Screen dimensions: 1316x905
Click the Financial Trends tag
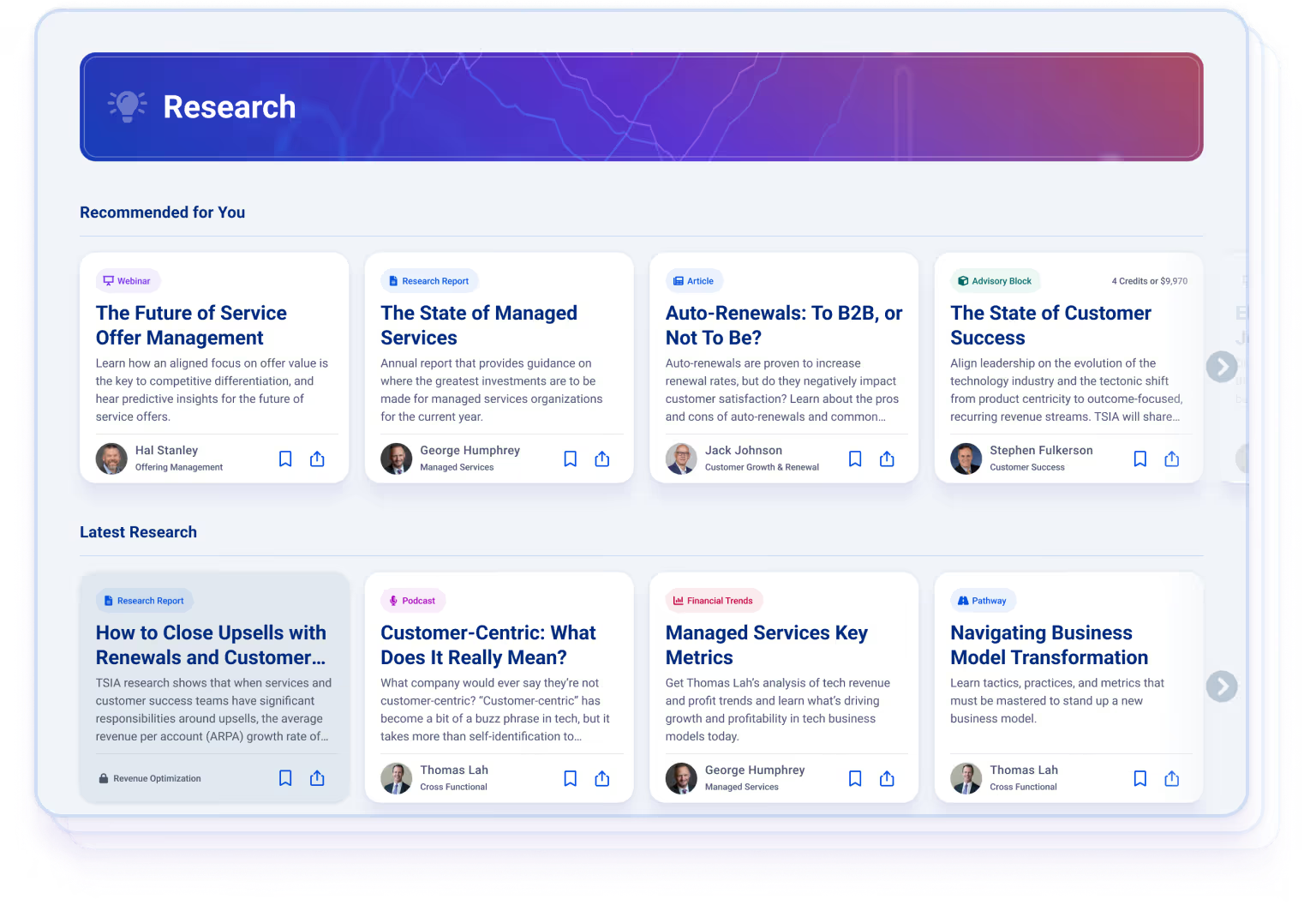(714, 601)
